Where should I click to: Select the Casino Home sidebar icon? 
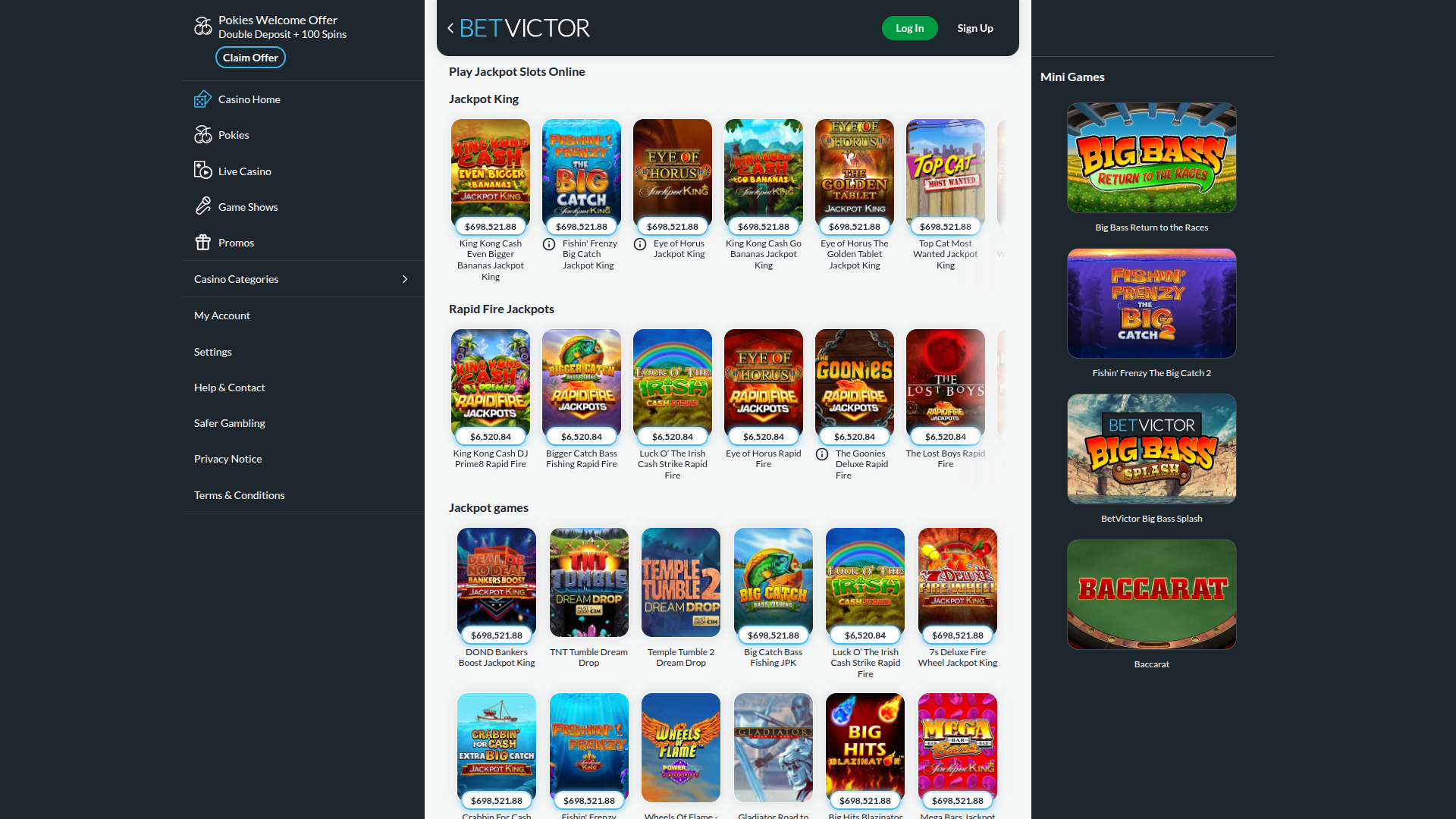coord(203,99)
